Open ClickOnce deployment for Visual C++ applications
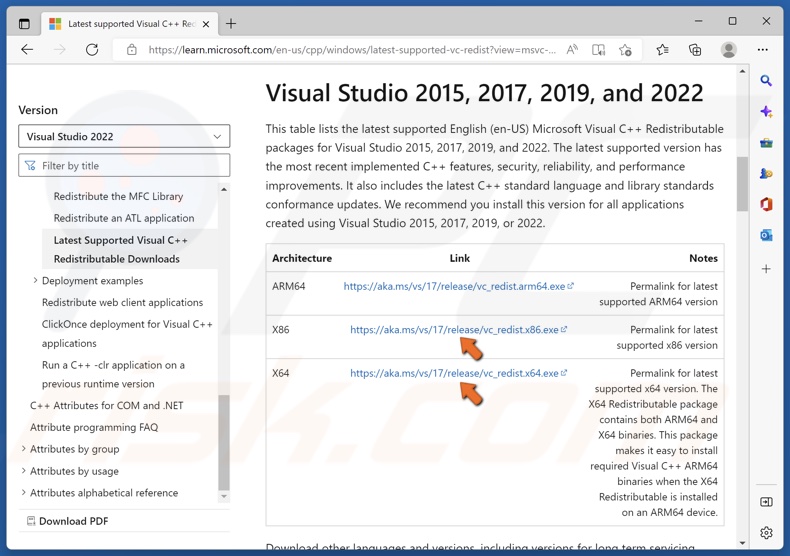Viewport: 790px width, 556px height. pyautogui.click(x=127, y=333)
